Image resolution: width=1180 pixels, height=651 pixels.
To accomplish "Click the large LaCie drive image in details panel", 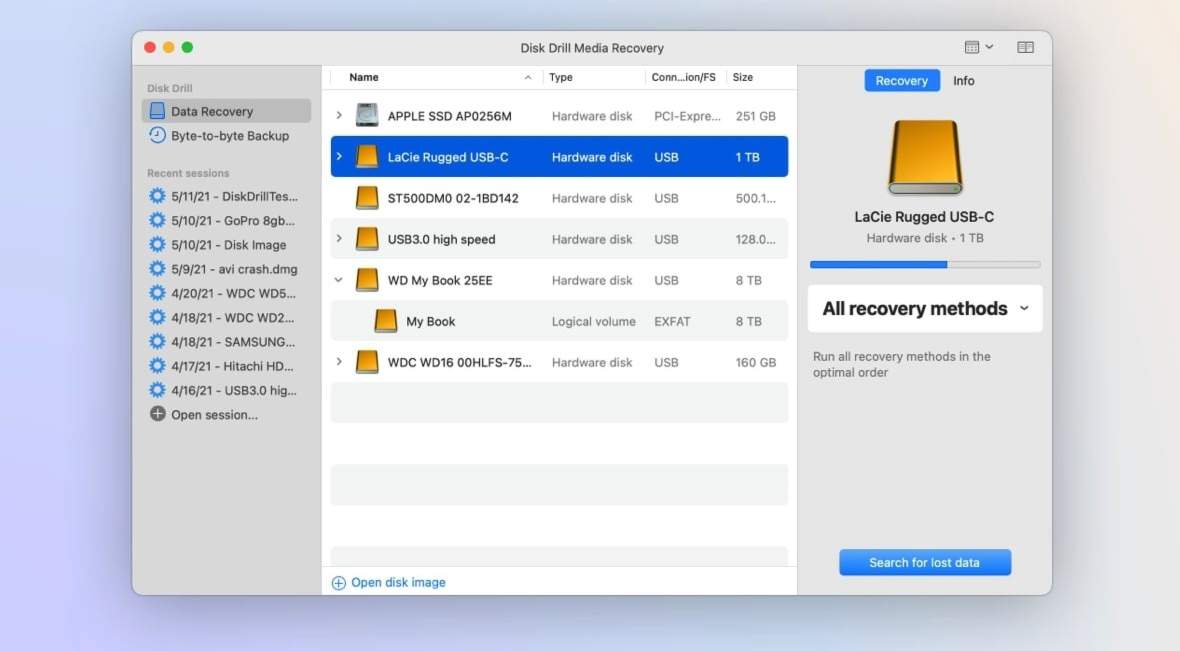I will click(925, 157).
